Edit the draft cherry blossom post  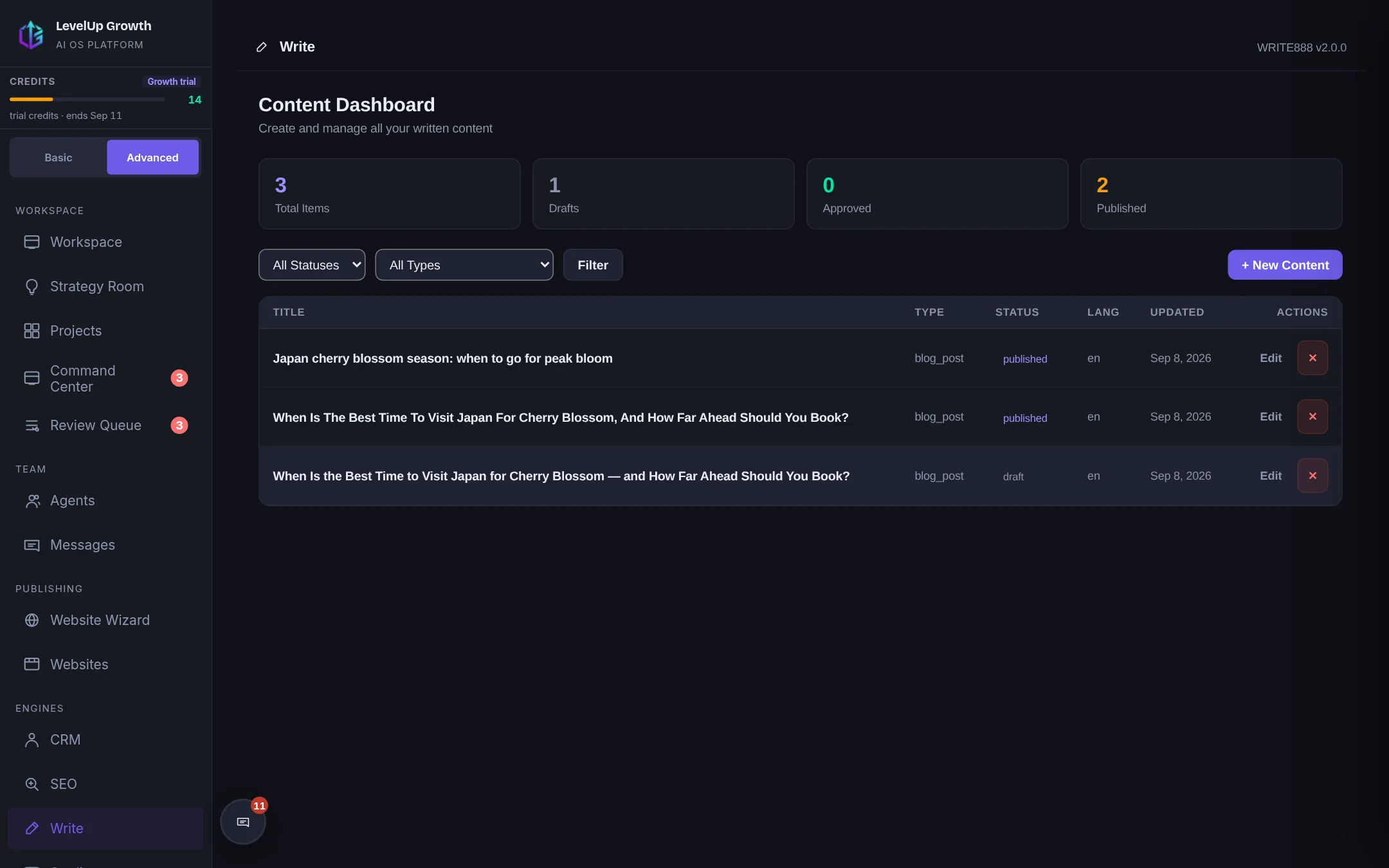pyautogui.click(x=1271, y=476)
